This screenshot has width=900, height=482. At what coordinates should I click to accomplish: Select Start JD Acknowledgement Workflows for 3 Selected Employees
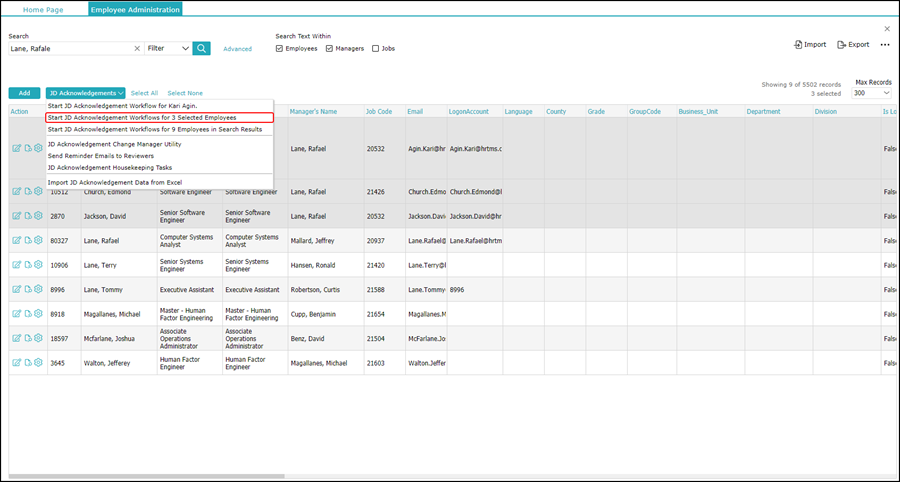[142, 117]
